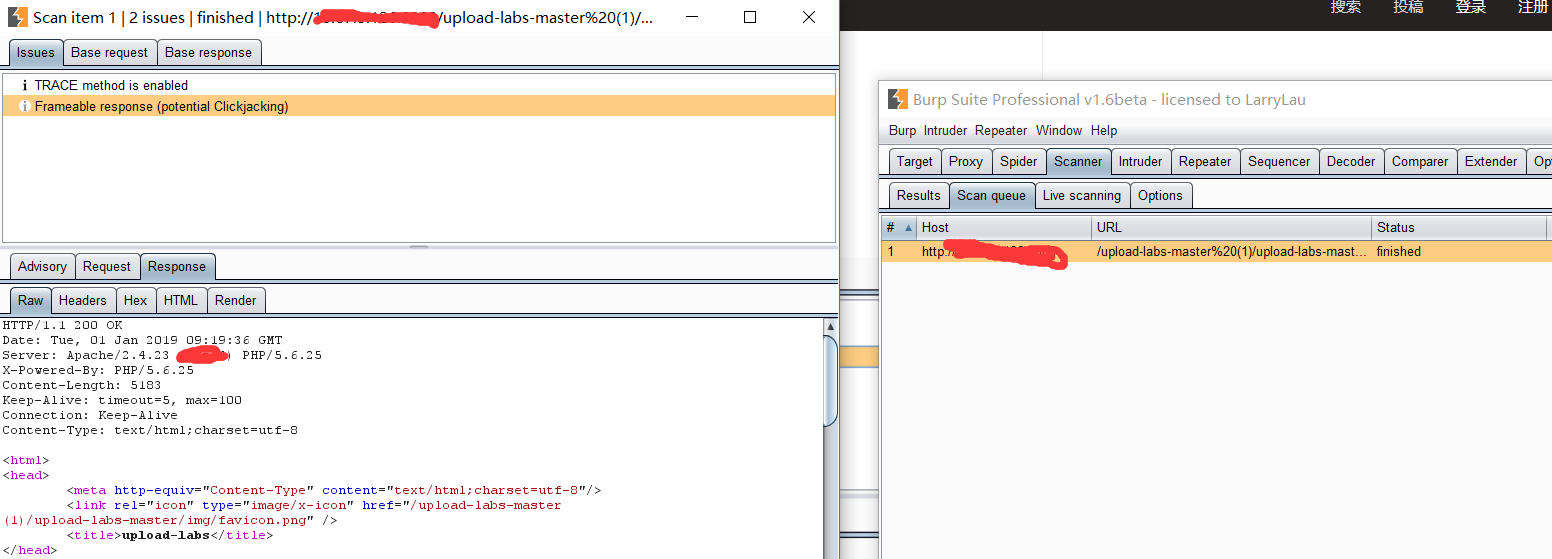Open the Help menu
Viewport: 1552px width, 559px height.
point(1104,131)
